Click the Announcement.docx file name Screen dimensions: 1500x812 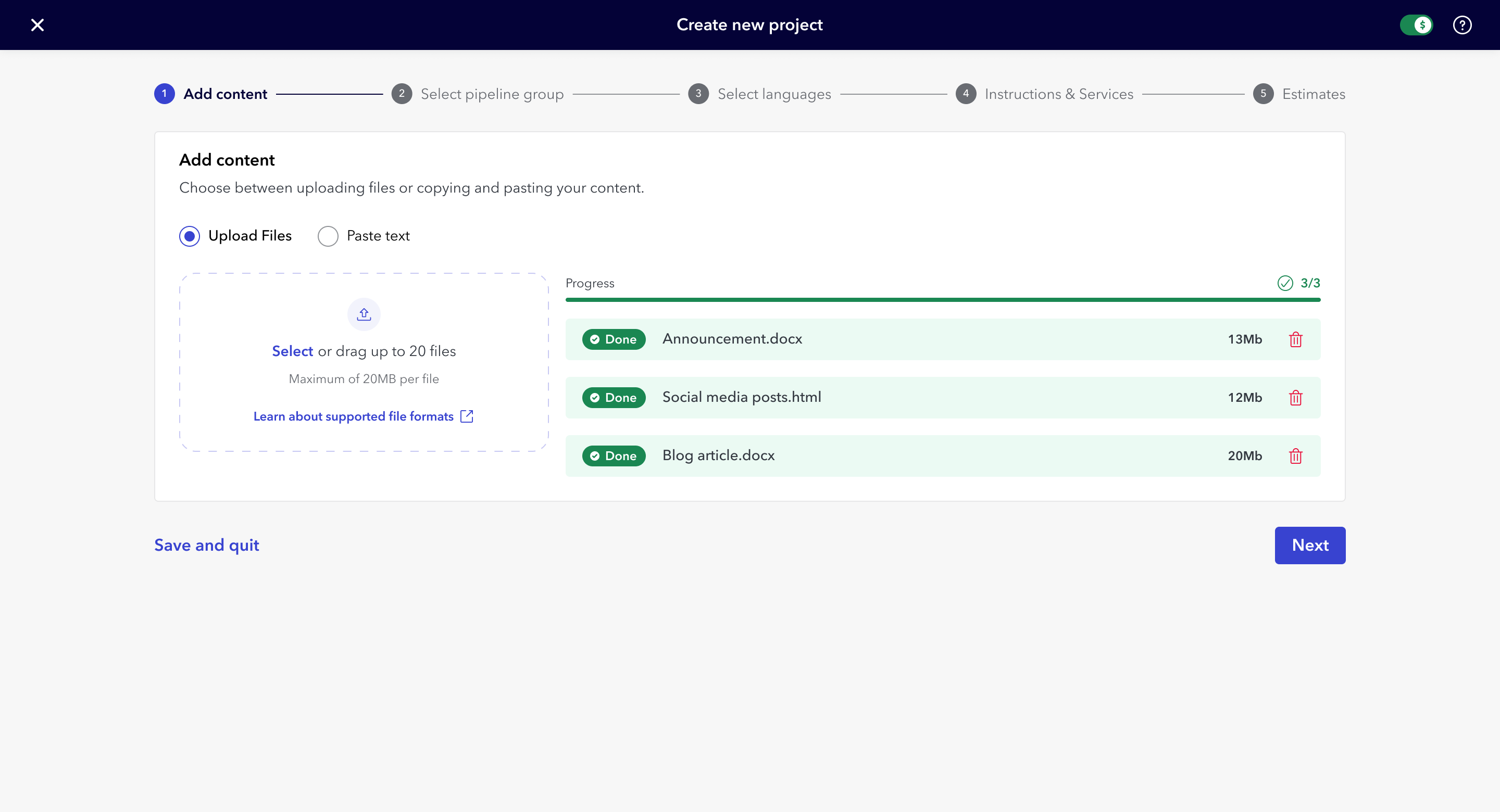(x=732, y=339)
